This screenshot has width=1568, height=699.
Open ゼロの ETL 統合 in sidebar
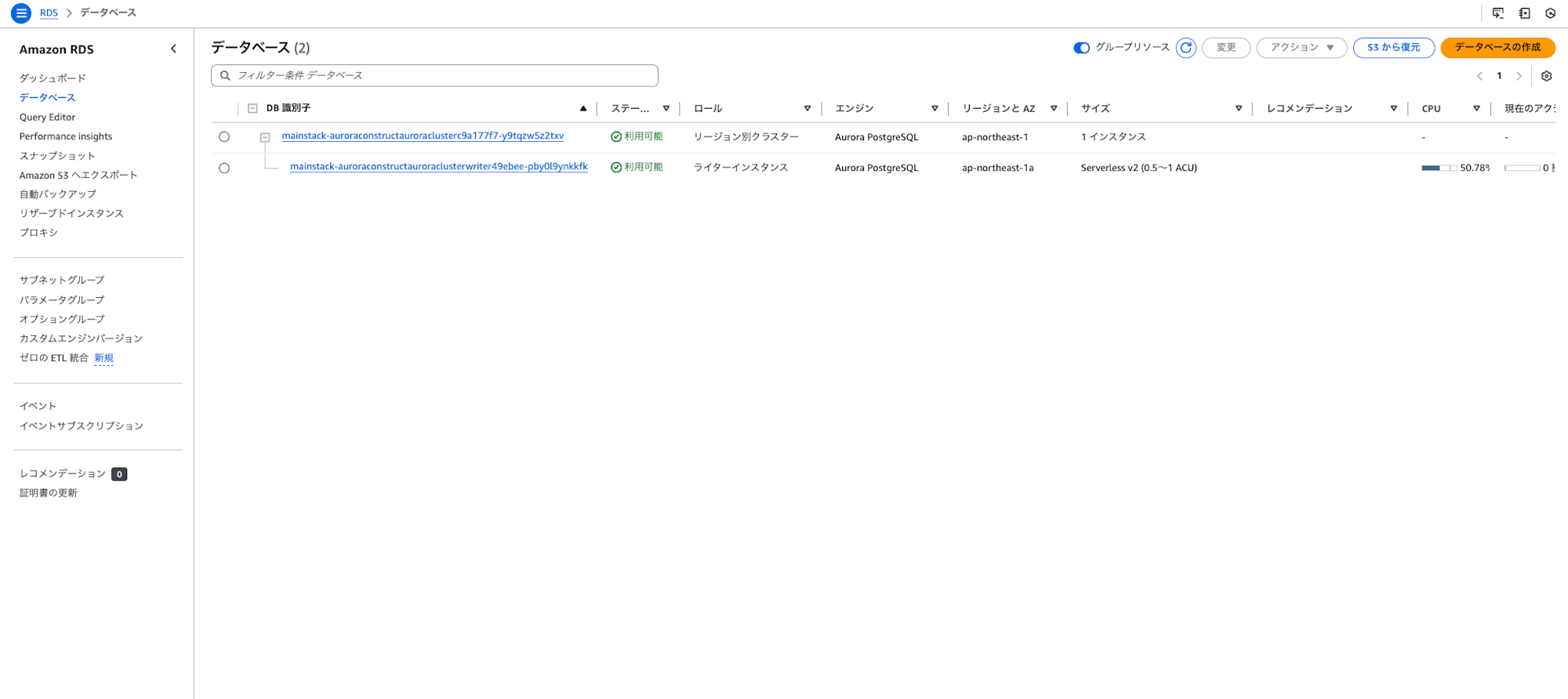(x=54, y=357)
